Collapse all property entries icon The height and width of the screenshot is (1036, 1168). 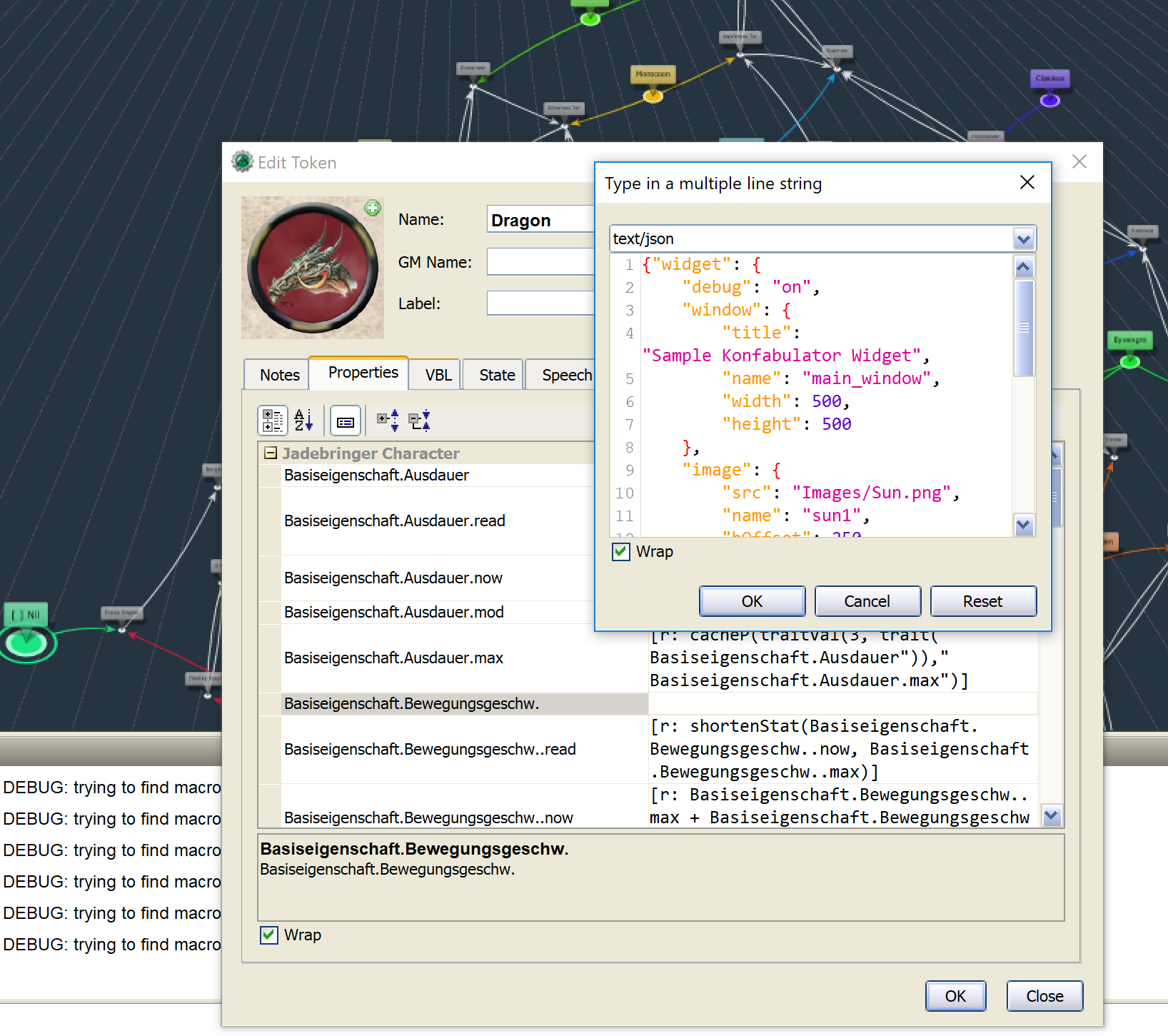(419, 421)
